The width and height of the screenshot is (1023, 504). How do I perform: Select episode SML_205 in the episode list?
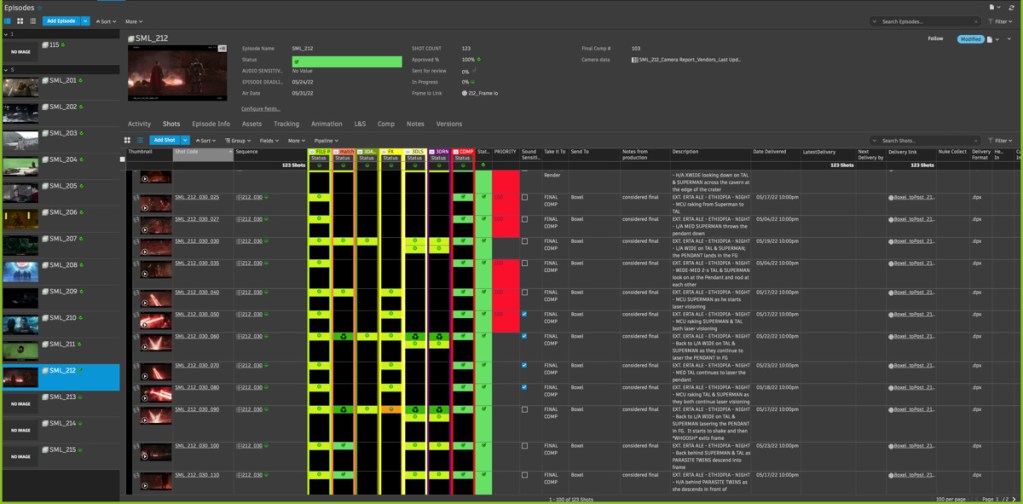point(60,185)
